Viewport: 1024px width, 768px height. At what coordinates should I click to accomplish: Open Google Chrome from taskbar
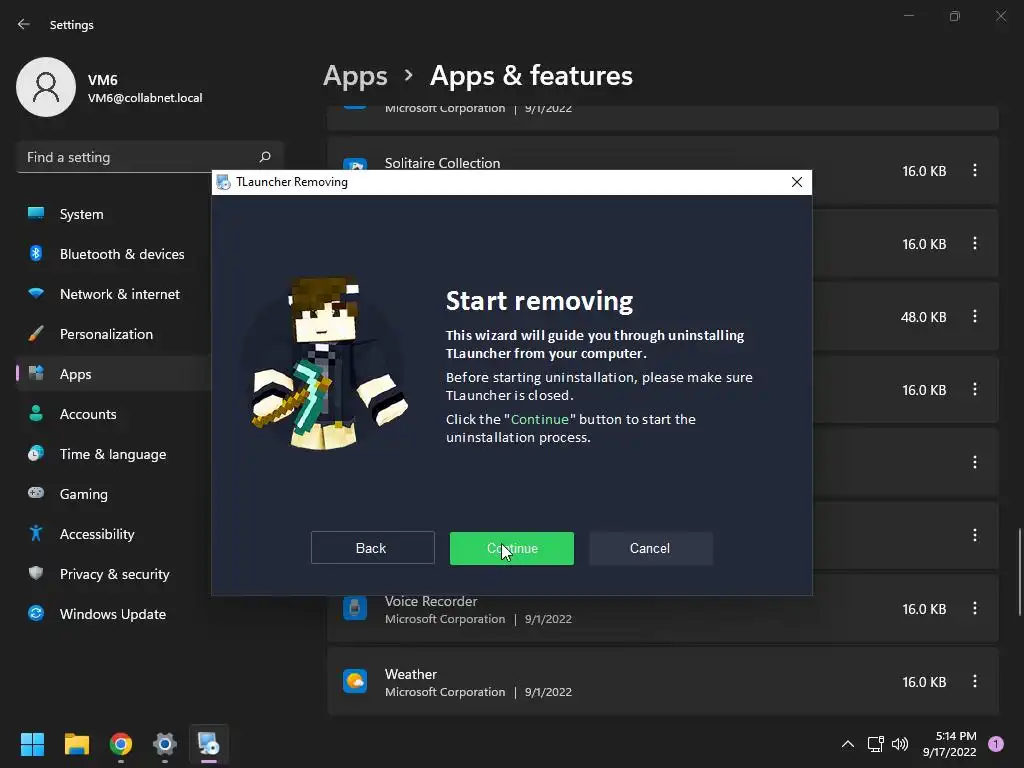(121, 744)
